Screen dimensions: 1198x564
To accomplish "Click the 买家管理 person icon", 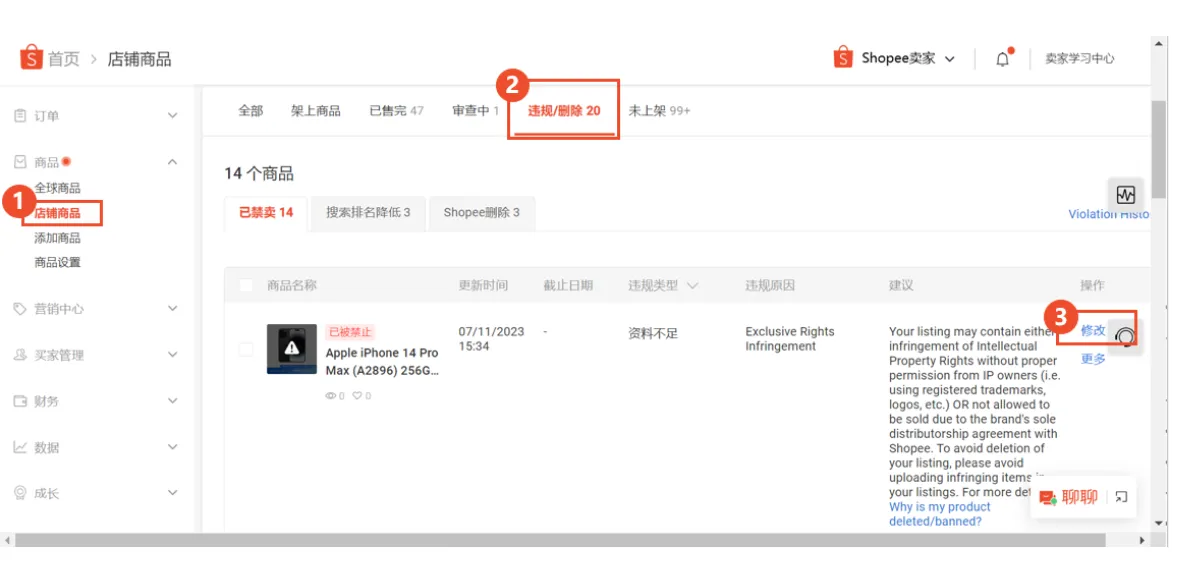I will [x=21, y=355].
